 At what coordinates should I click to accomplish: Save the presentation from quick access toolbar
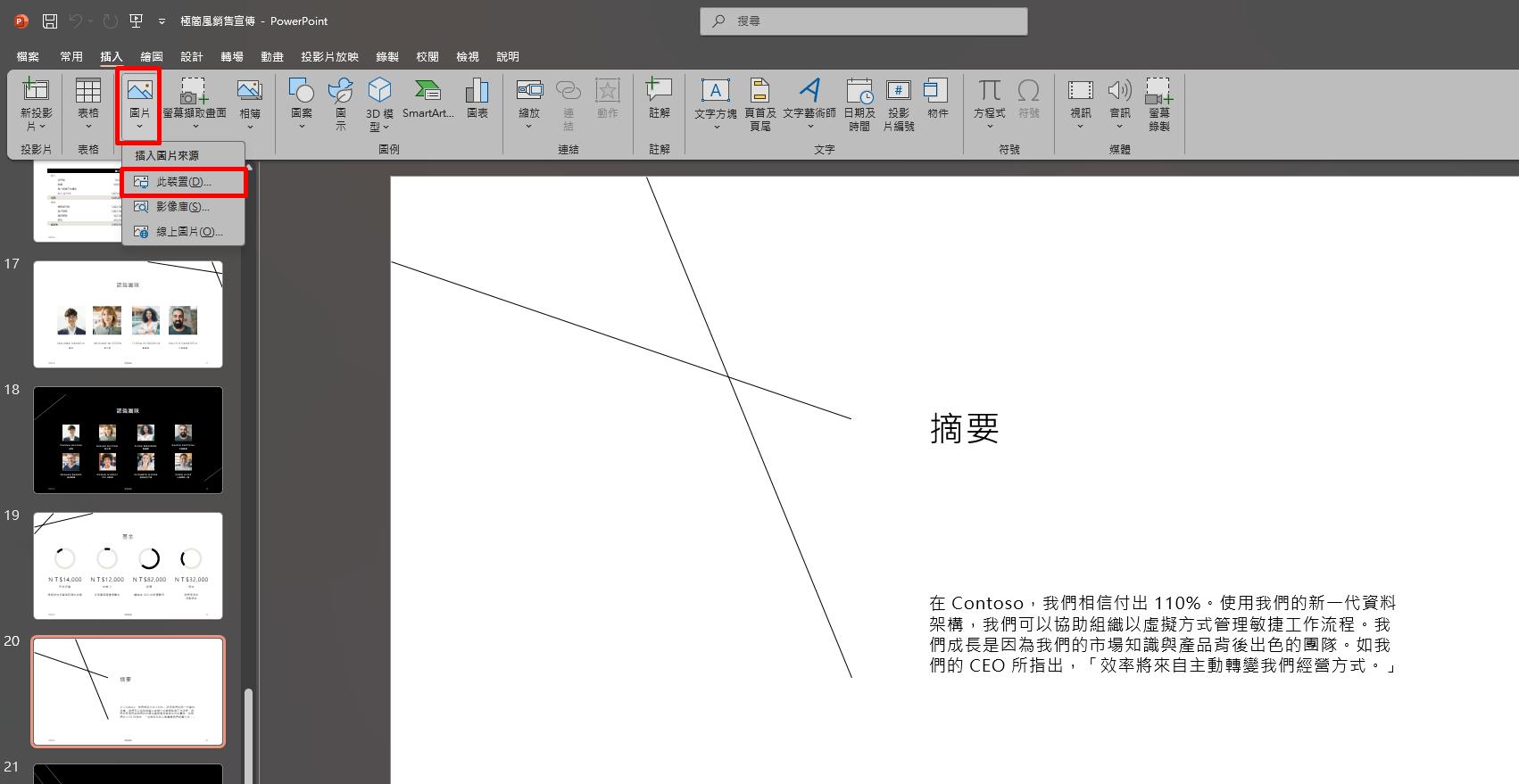pyautogui.click(x=50, y=21)
